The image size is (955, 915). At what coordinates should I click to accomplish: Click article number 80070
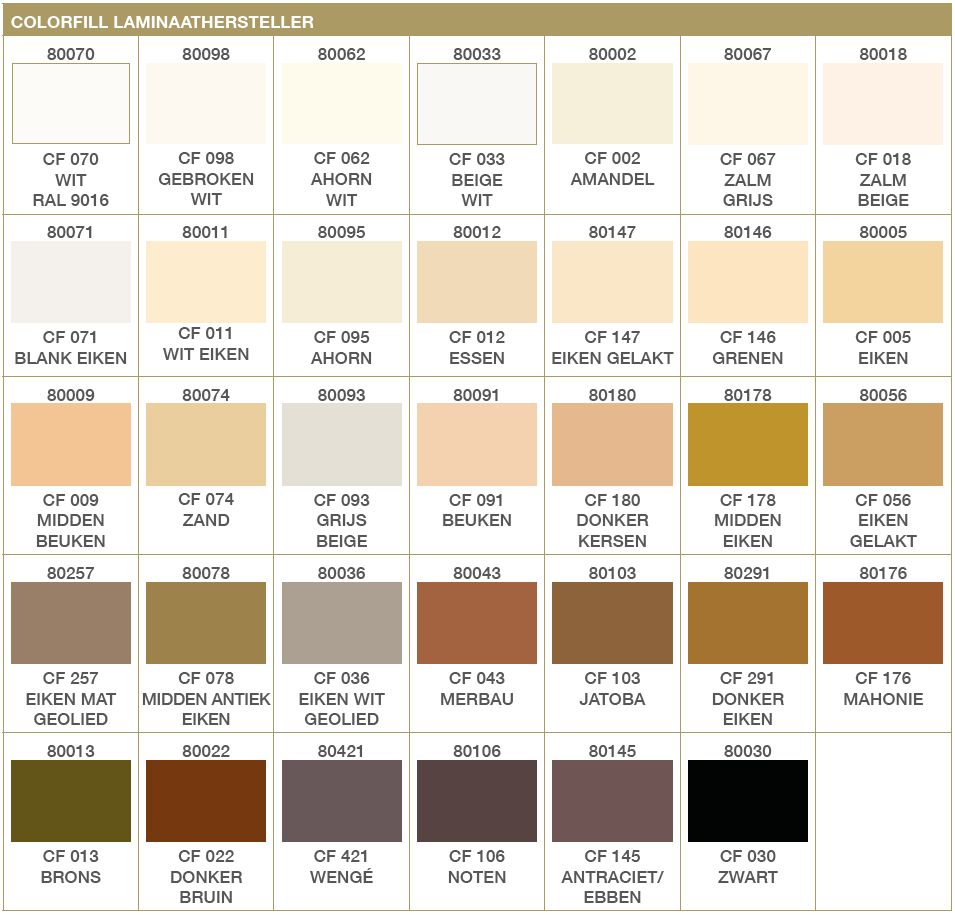click(x=71, y=54)
